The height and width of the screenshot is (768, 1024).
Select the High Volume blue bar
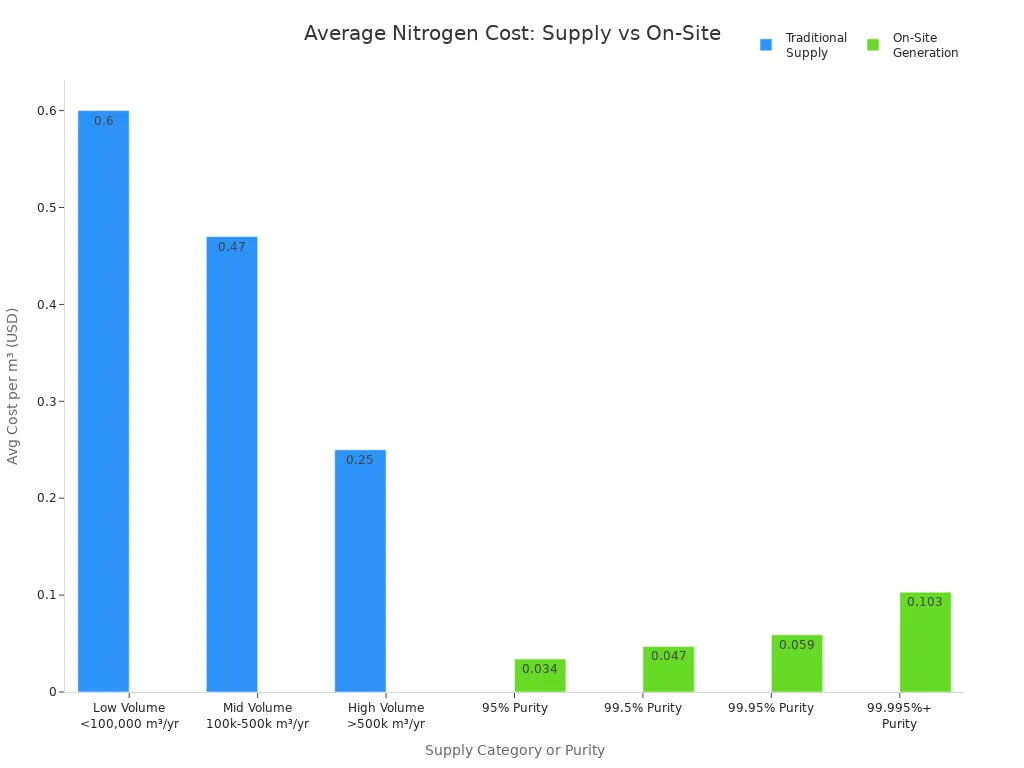coord(359,570)
